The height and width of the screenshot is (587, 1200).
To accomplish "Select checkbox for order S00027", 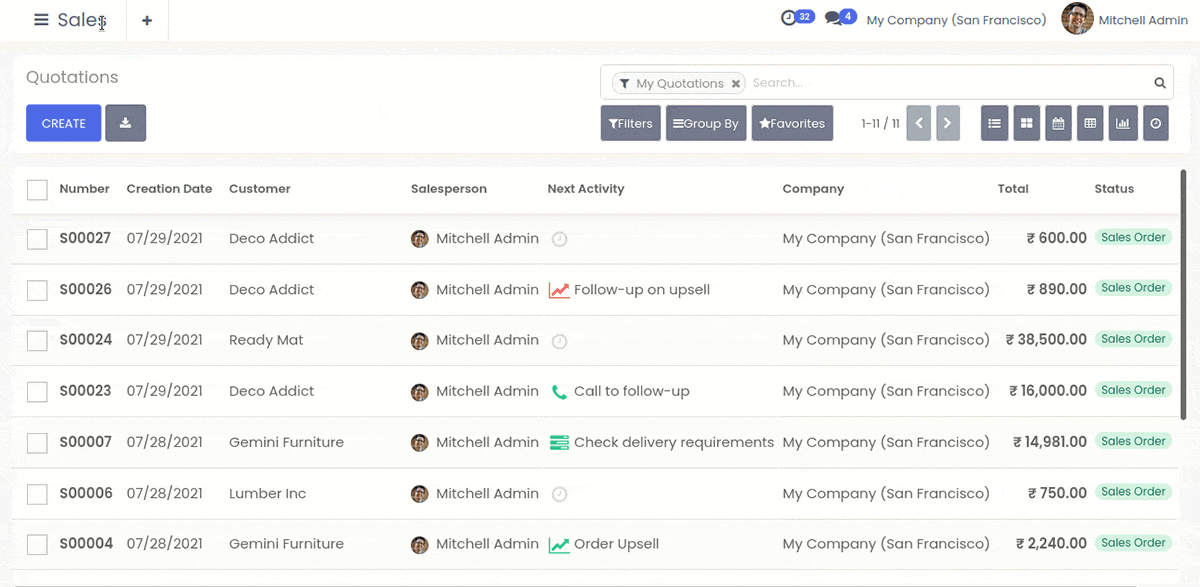I will coord(37,239).
